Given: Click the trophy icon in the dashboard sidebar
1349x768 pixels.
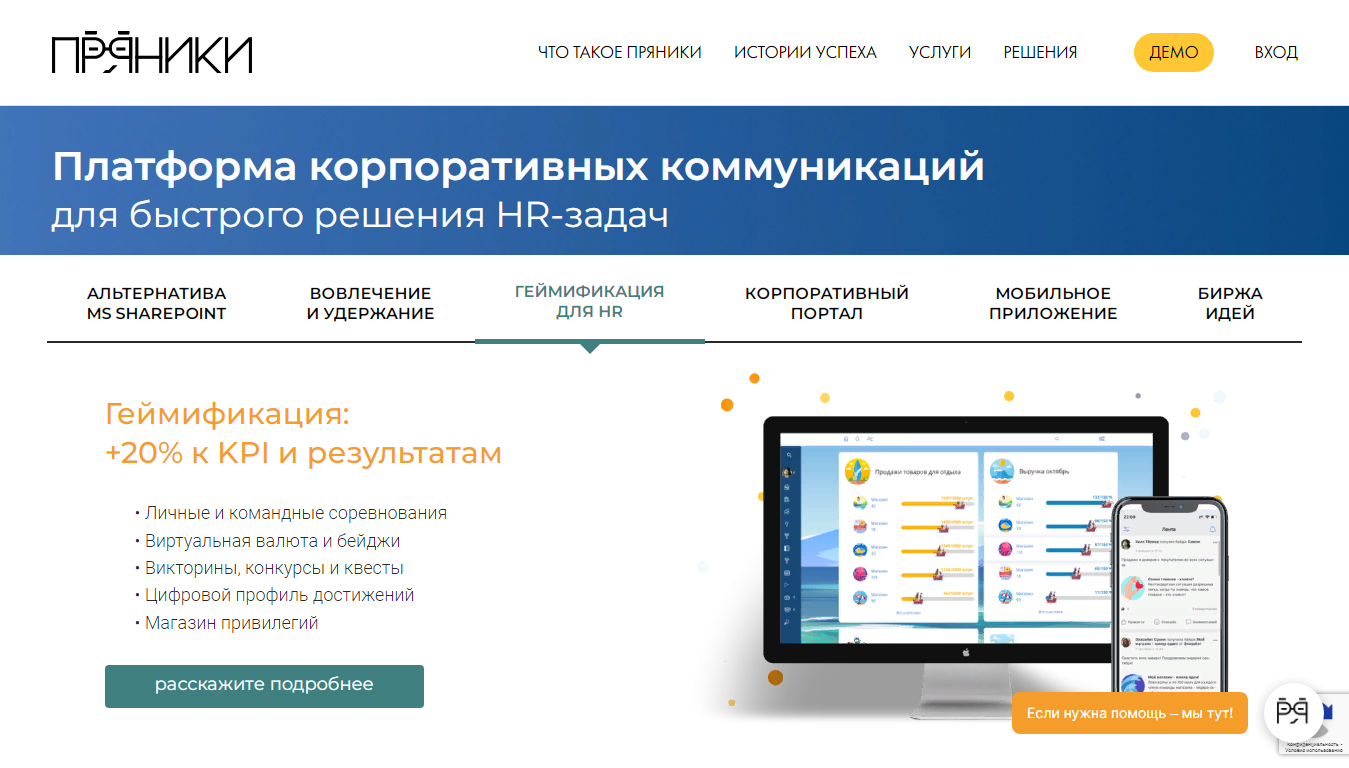Looking at the screenshot, I should pos(788,535).
